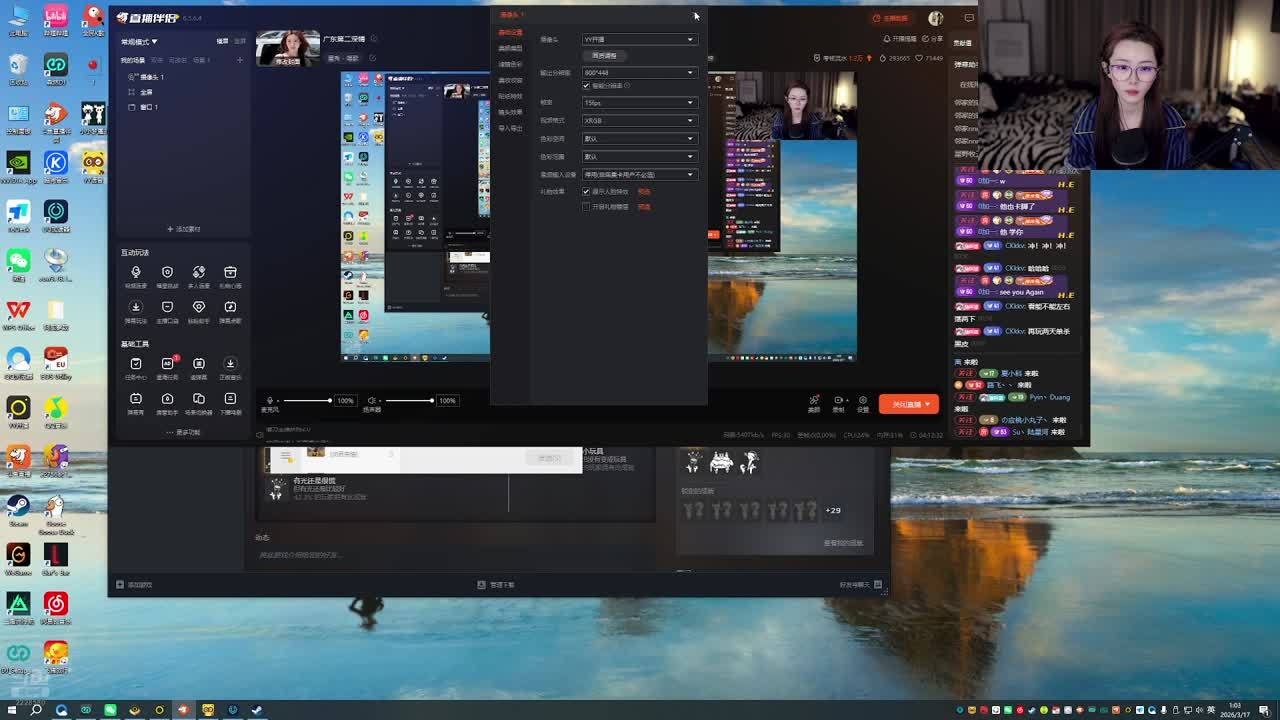Screen dimensions: 1280x720
Task: Mute the speaker 扬声器 icon
Action: click(x=371, y=401)
